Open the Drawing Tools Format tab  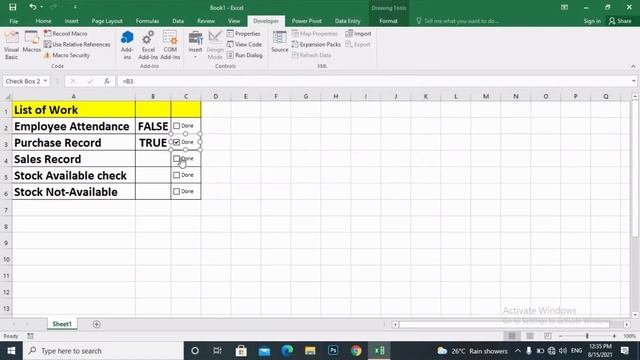388,21
